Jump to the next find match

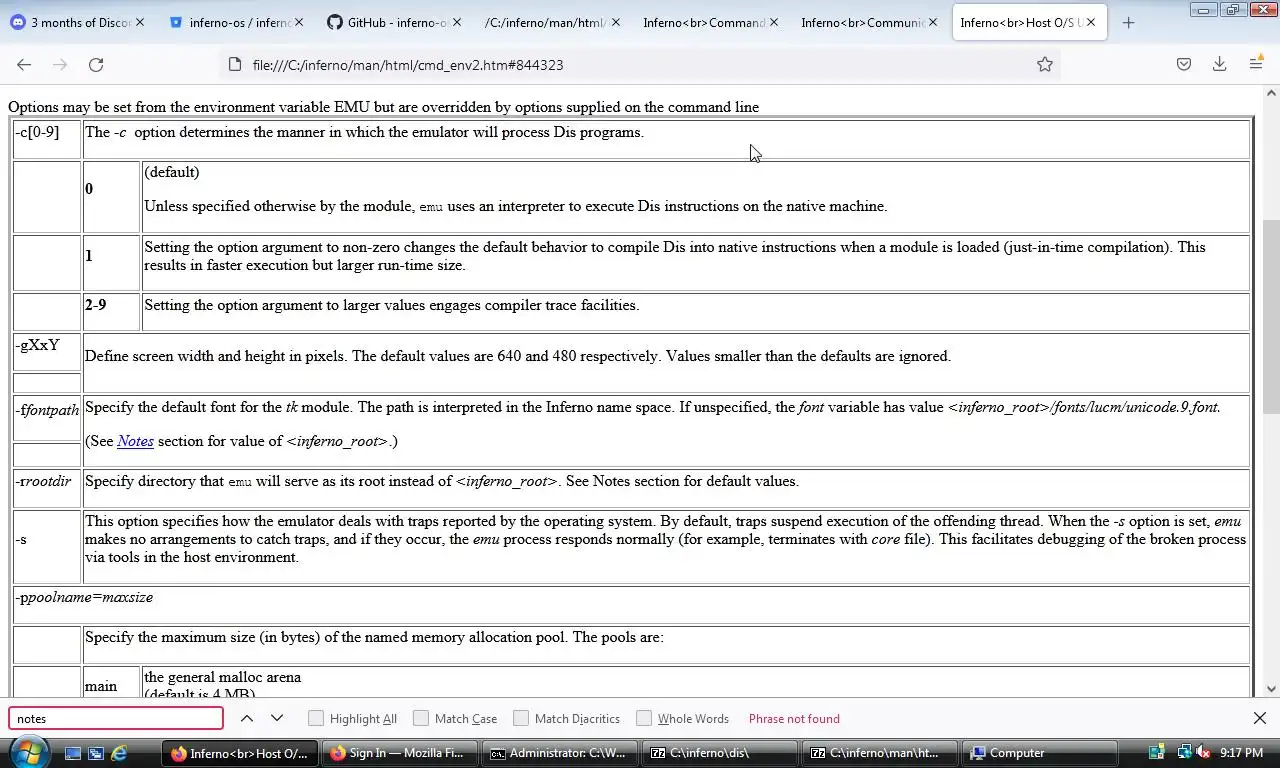(x=277, y=718)
